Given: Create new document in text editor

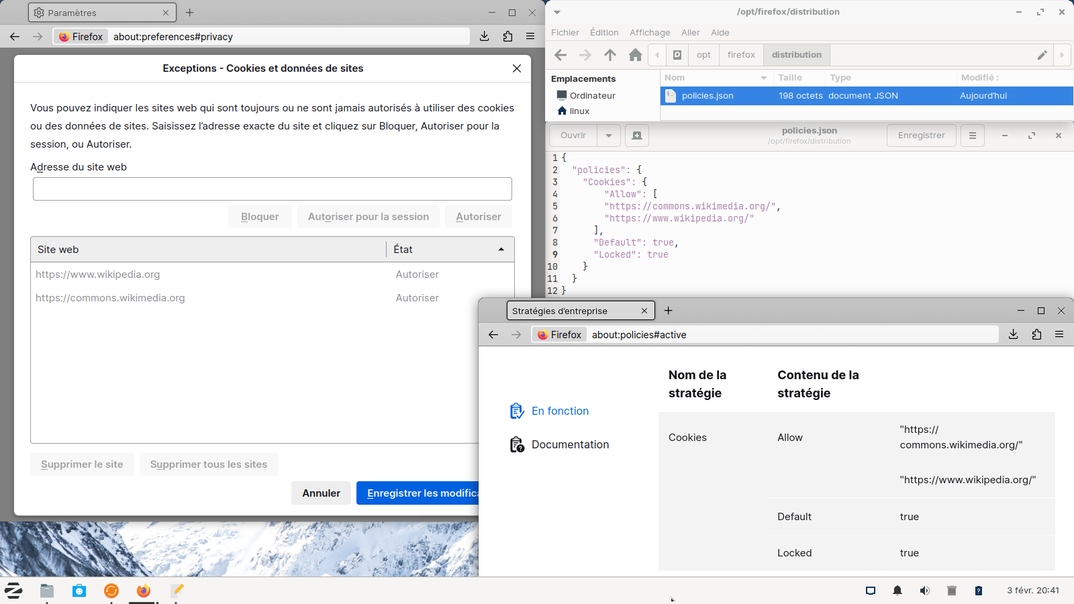Looking at the screenshot, I should click(x=636, y=136).
